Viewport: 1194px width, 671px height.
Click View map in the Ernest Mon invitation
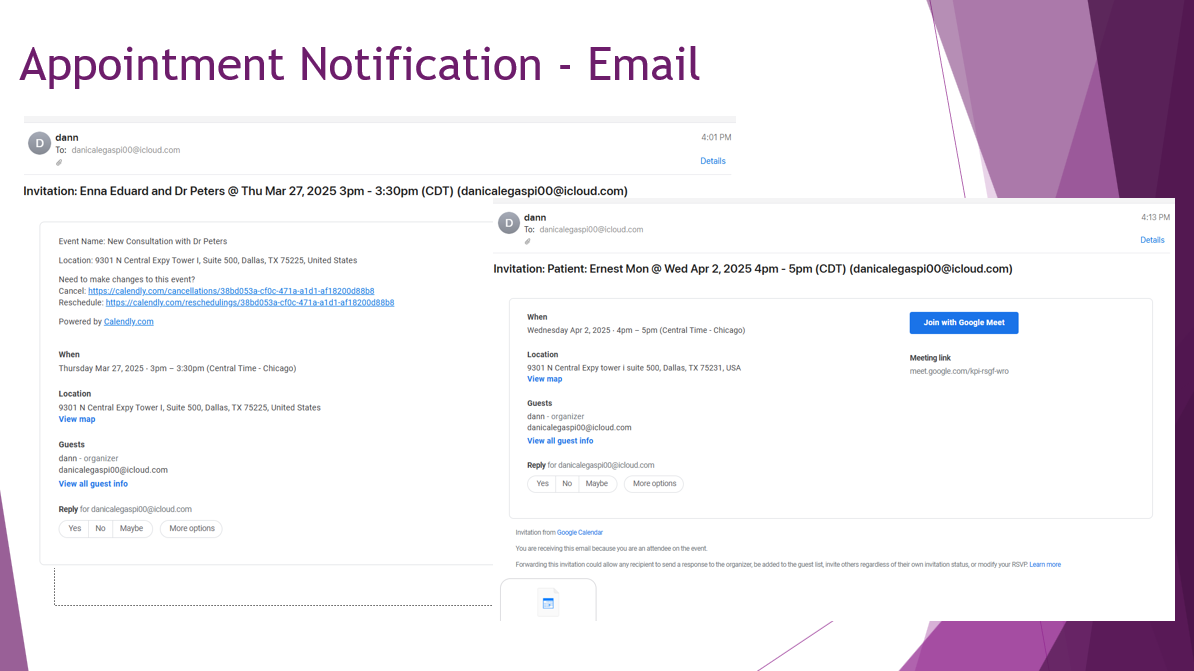pos(544,379)
